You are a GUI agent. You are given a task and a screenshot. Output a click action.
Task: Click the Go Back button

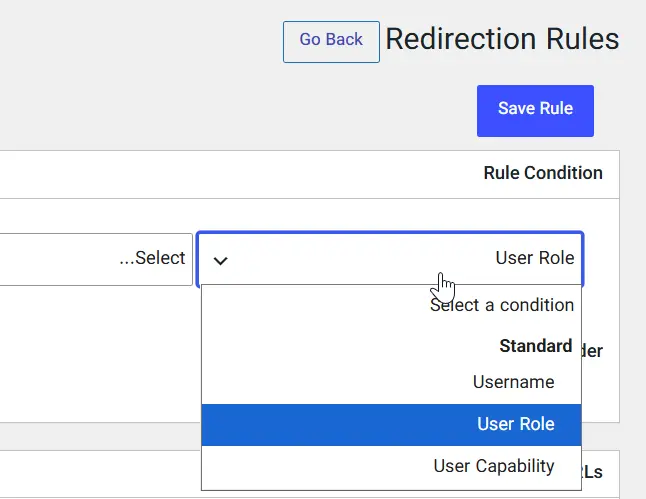tap(331, 42)
